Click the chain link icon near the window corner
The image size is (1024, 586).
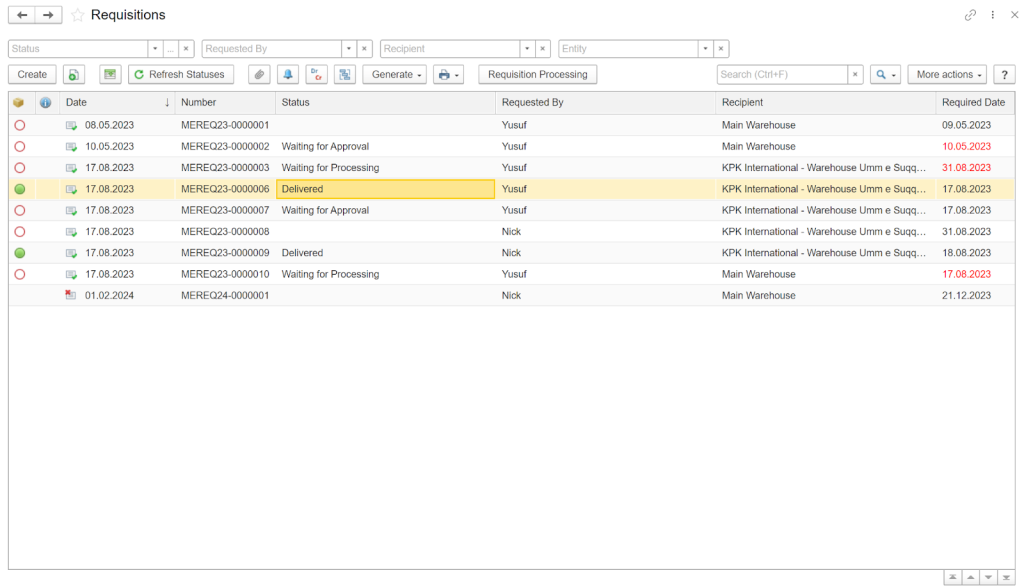click(x=970, y=15)
